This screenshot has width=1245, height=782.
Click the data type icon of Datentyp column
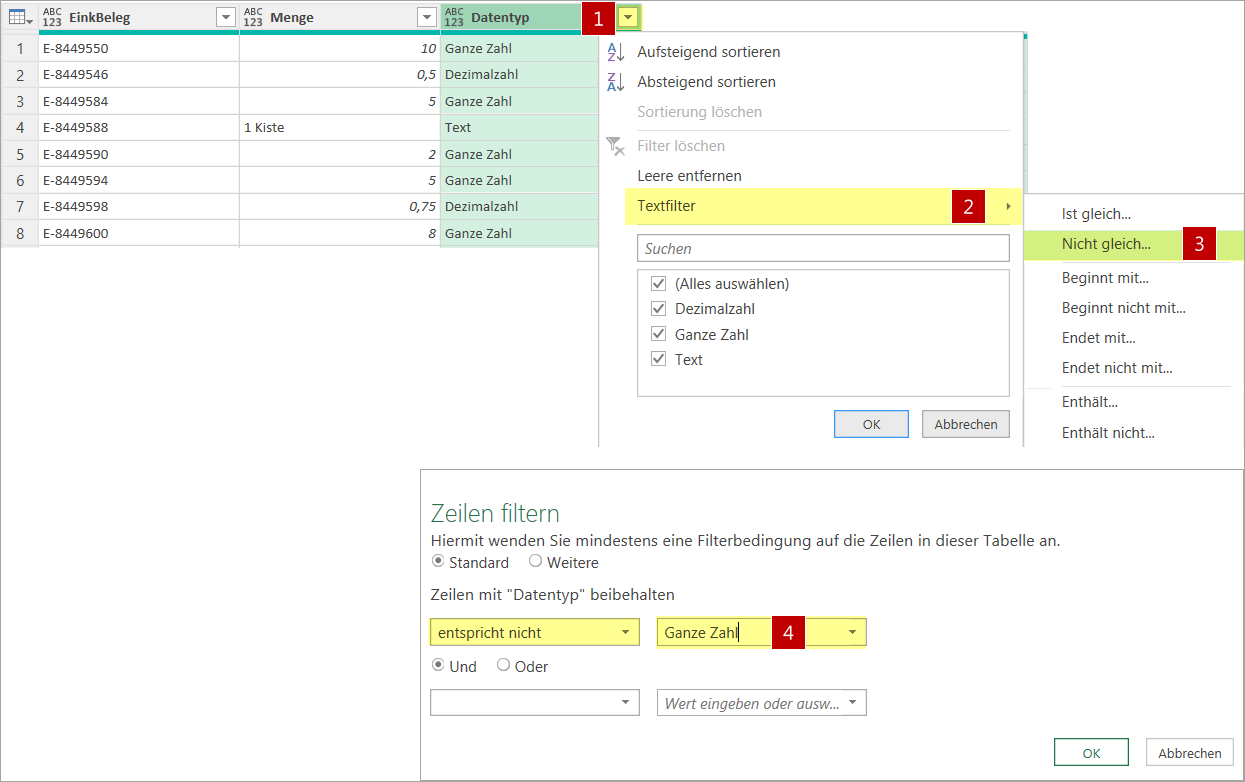click(454, 17)
